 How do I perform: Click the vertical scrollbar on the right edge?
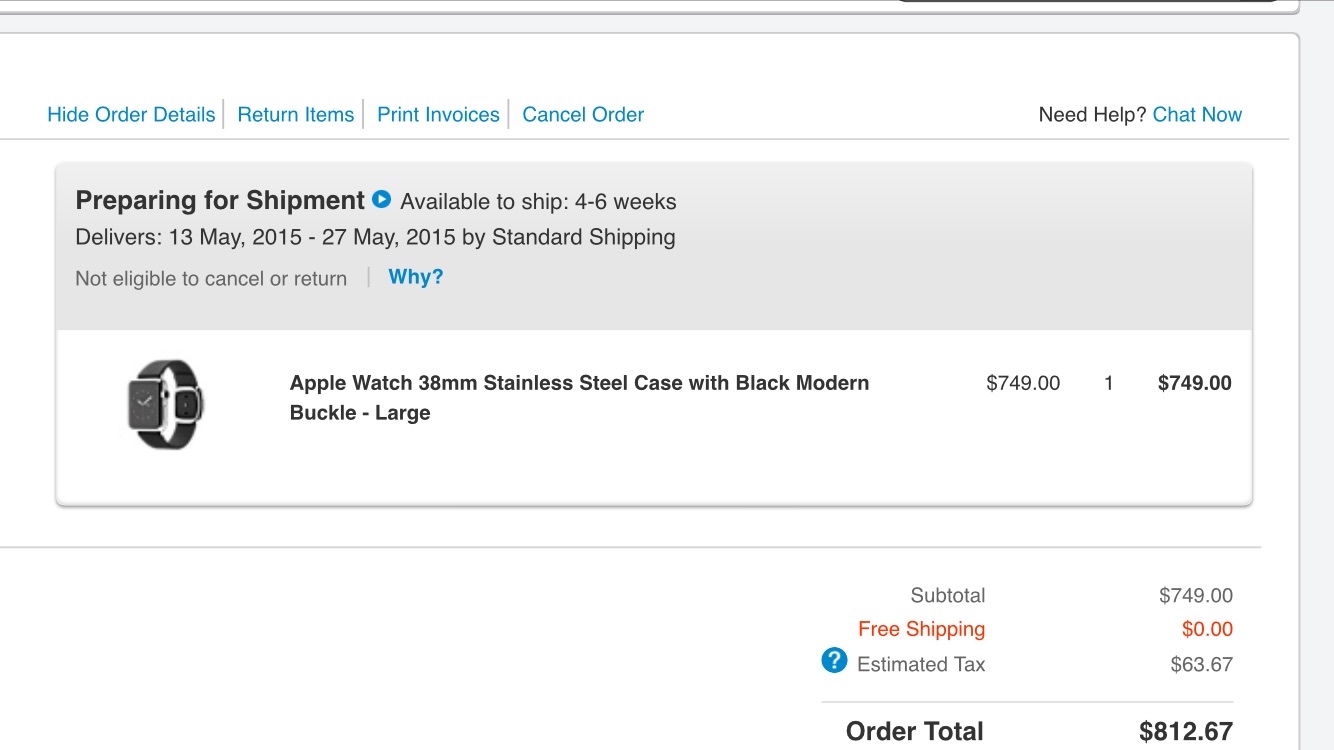(1318, 375)
